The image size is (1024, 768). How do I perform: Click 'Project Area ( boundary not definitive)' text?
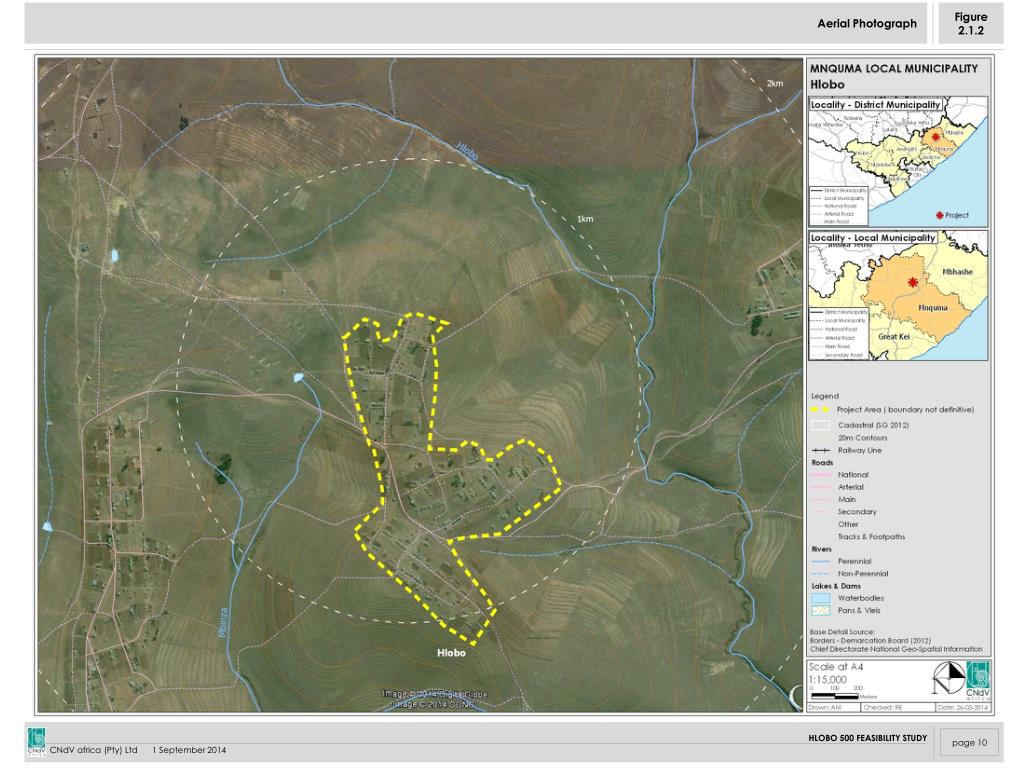coord(905,409)
